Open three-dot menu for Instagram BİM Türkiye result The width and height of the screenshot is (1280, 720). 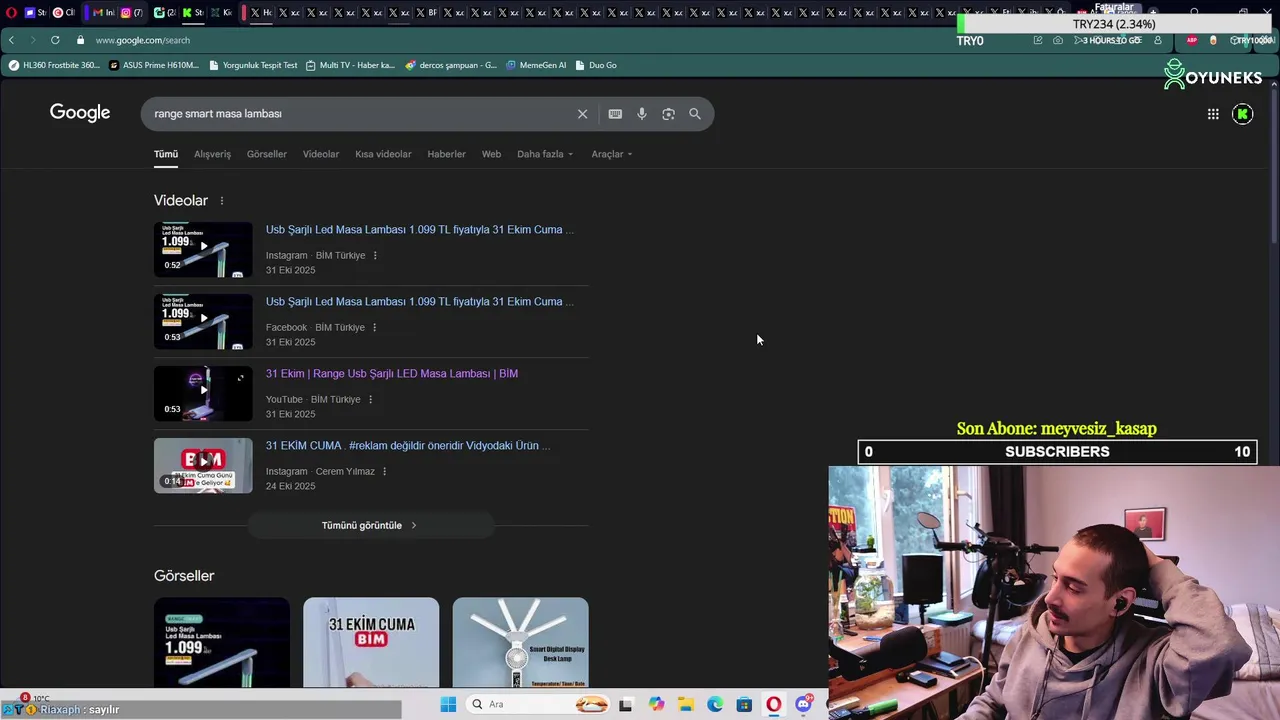tap(375, 256)
